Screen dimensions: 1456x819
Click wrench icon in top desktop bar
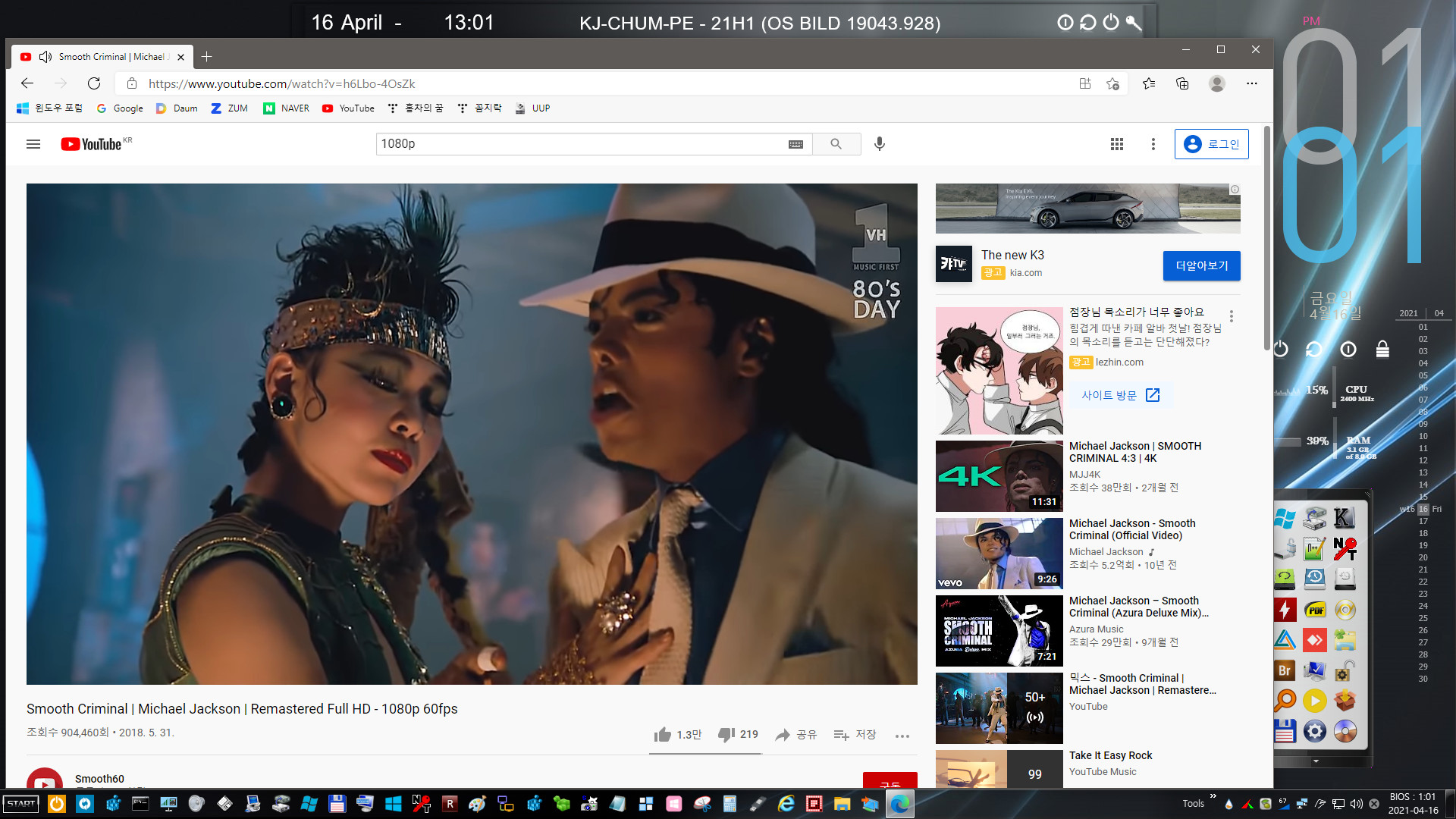coord(1133,23)
